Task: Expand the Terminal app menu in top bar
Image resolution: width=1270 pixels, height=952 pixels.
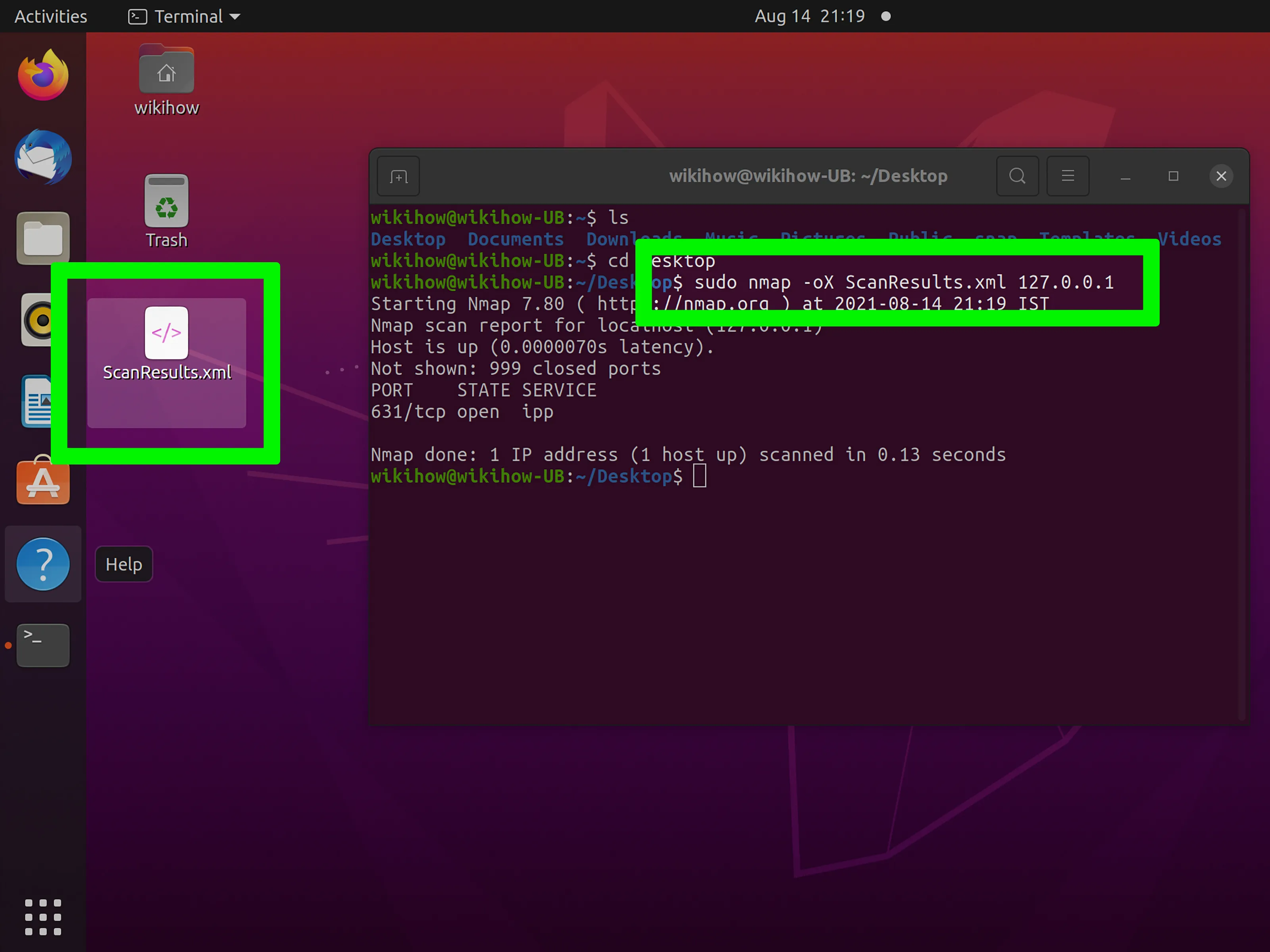Action: [184, 16]
